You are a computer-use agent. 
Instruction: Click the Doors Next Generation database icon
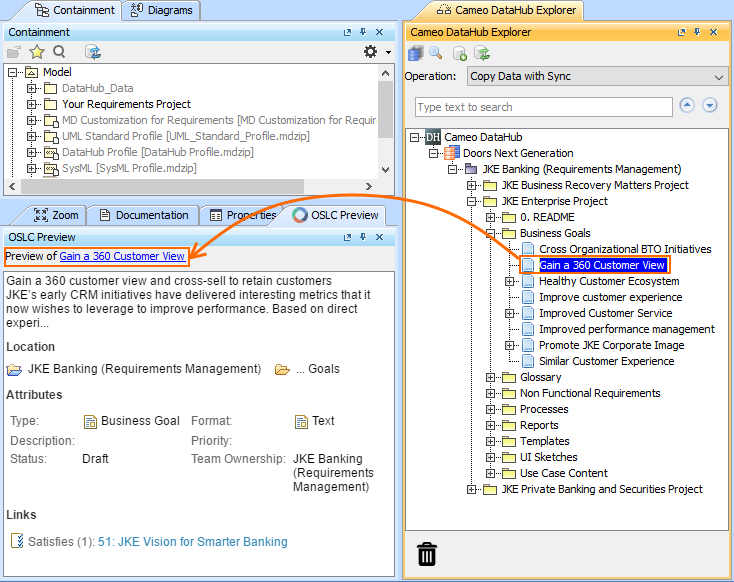click(x=452, y=153)
